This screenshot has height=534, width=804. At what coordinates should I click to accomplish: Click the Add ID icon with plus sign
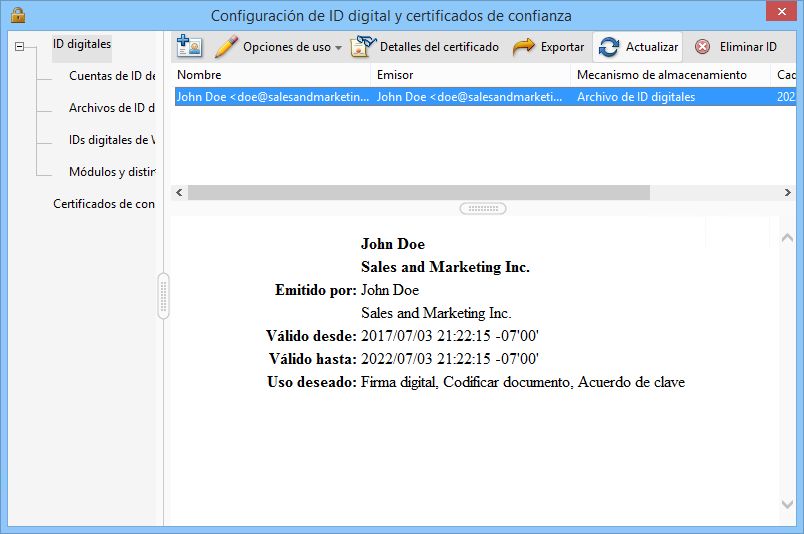[x=189, y=46]
